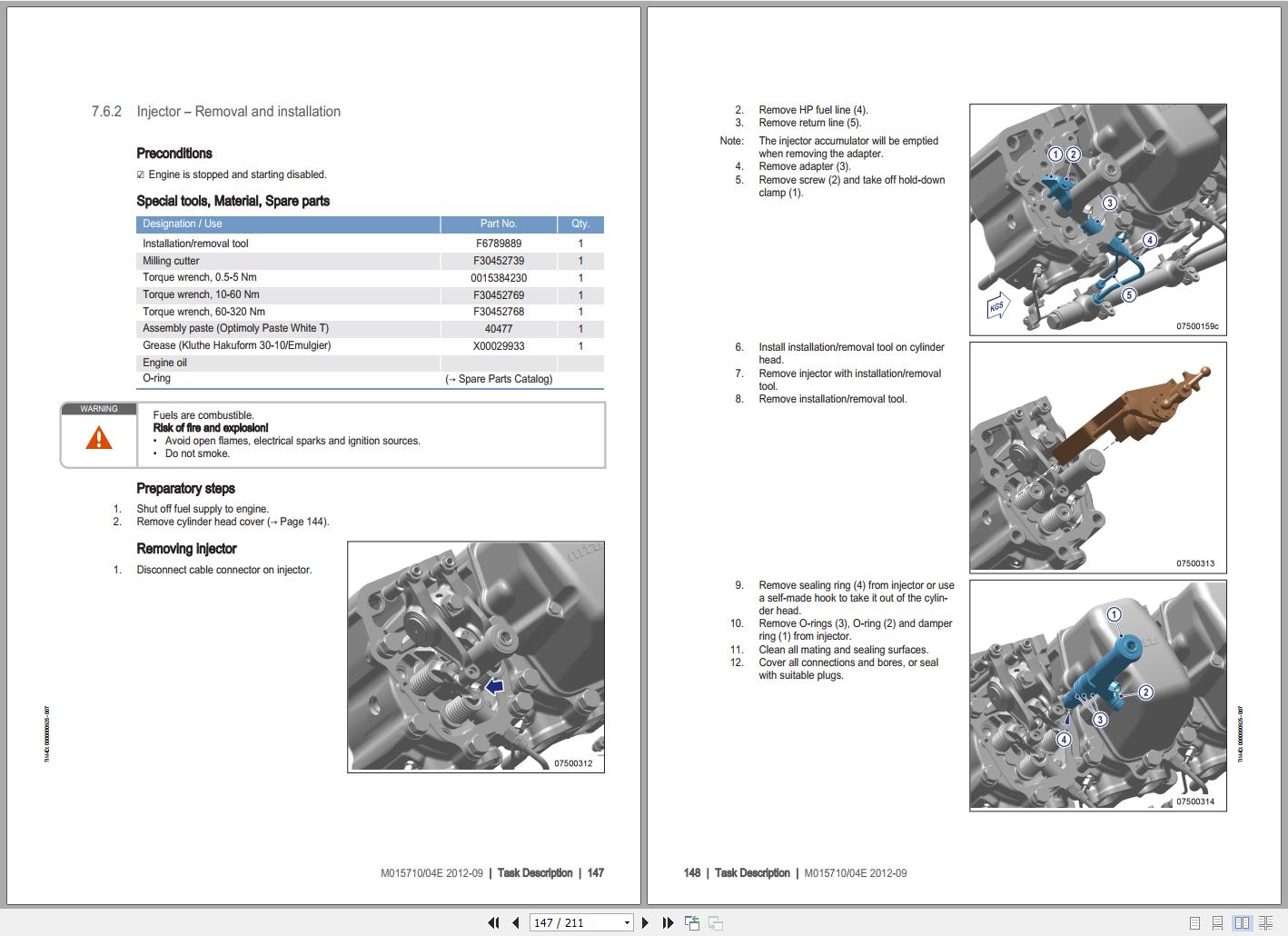Open the Spare Parts Catalog reference
This screenshot has height=936, width=1288.
click(499, 378)
